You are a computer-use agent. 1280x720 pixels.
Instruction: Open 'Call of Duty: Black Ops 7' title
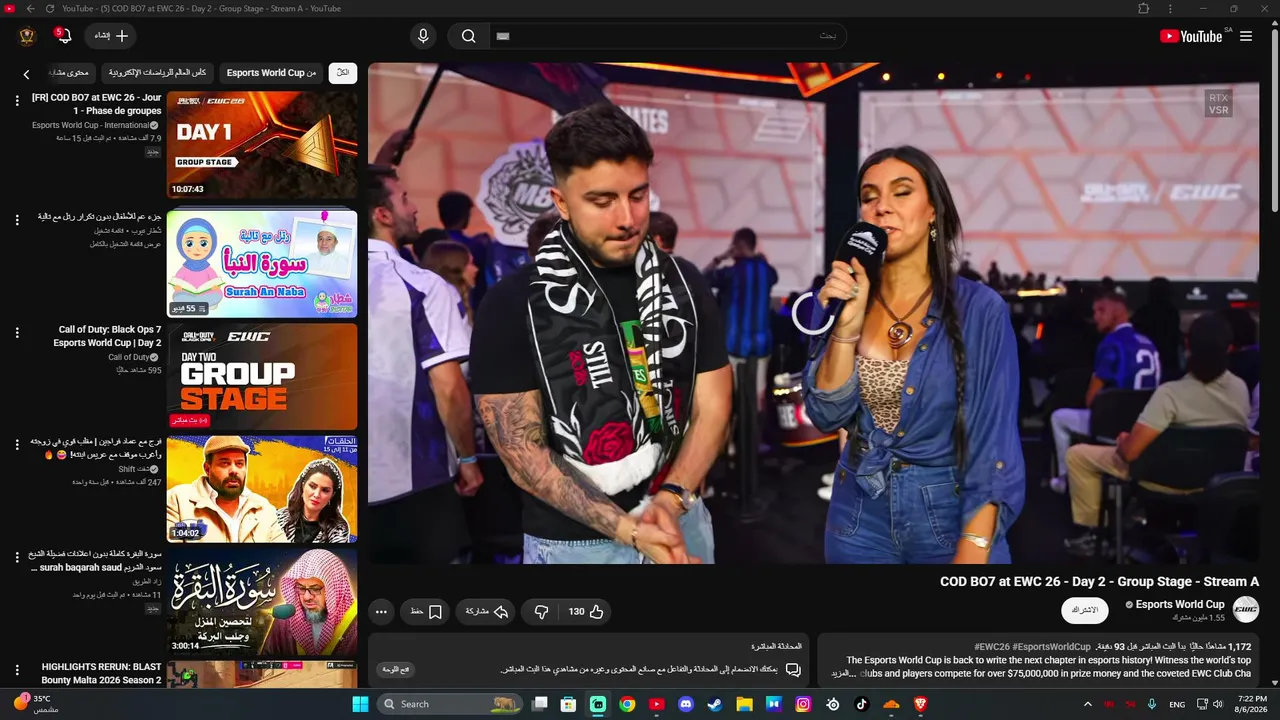tap(107, 336)
